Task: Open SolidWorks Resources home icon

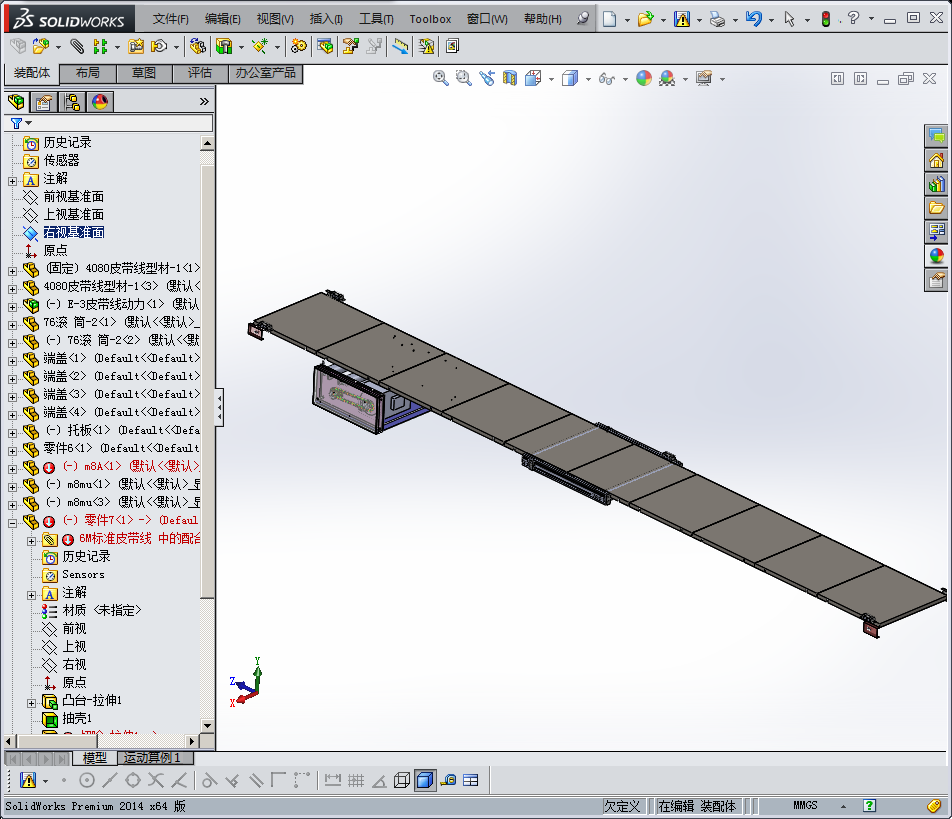Action: (936, 160)
